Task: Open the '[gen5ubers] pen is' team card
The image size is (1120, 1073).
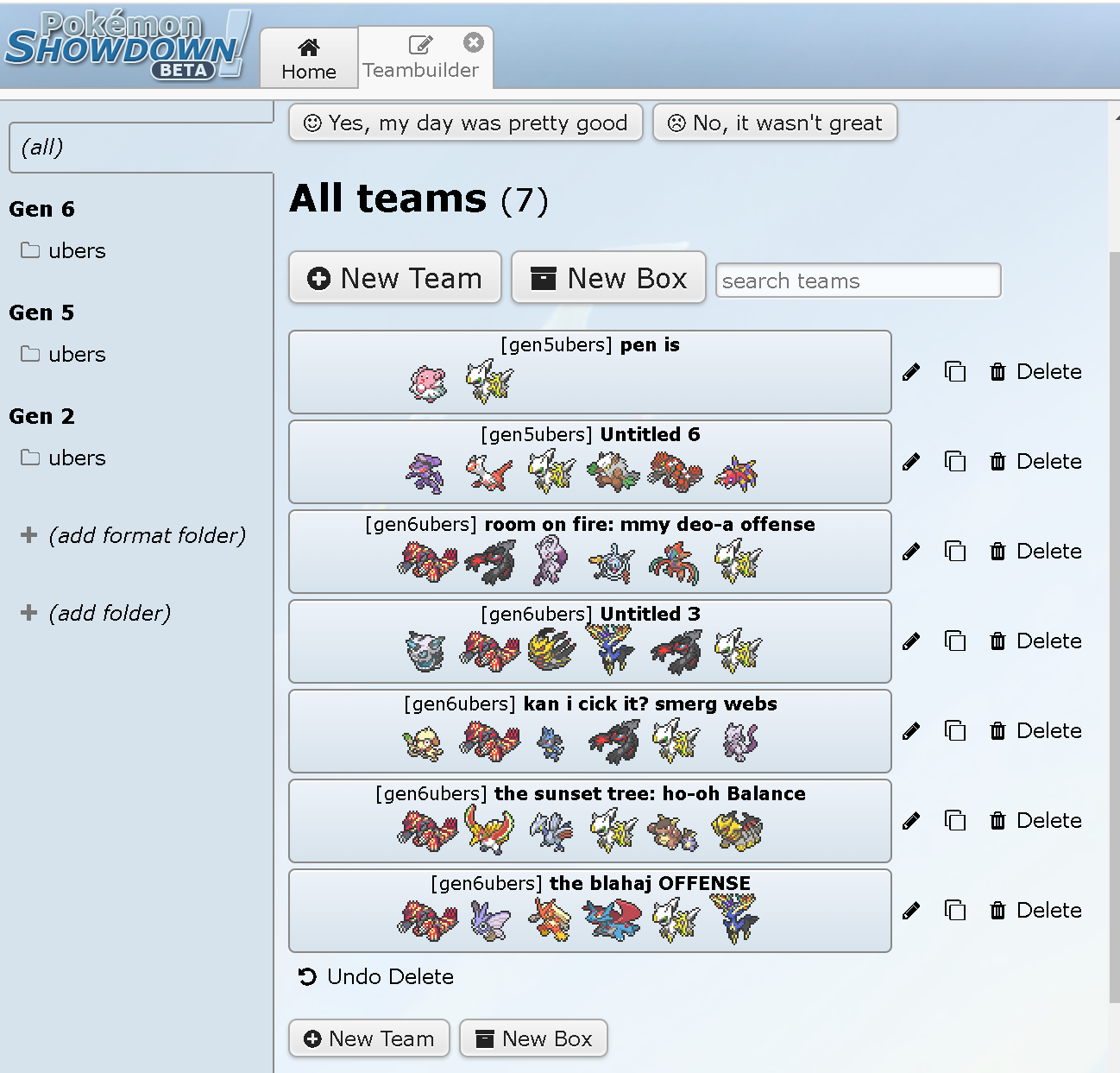Action: click(x=590, y=372)
